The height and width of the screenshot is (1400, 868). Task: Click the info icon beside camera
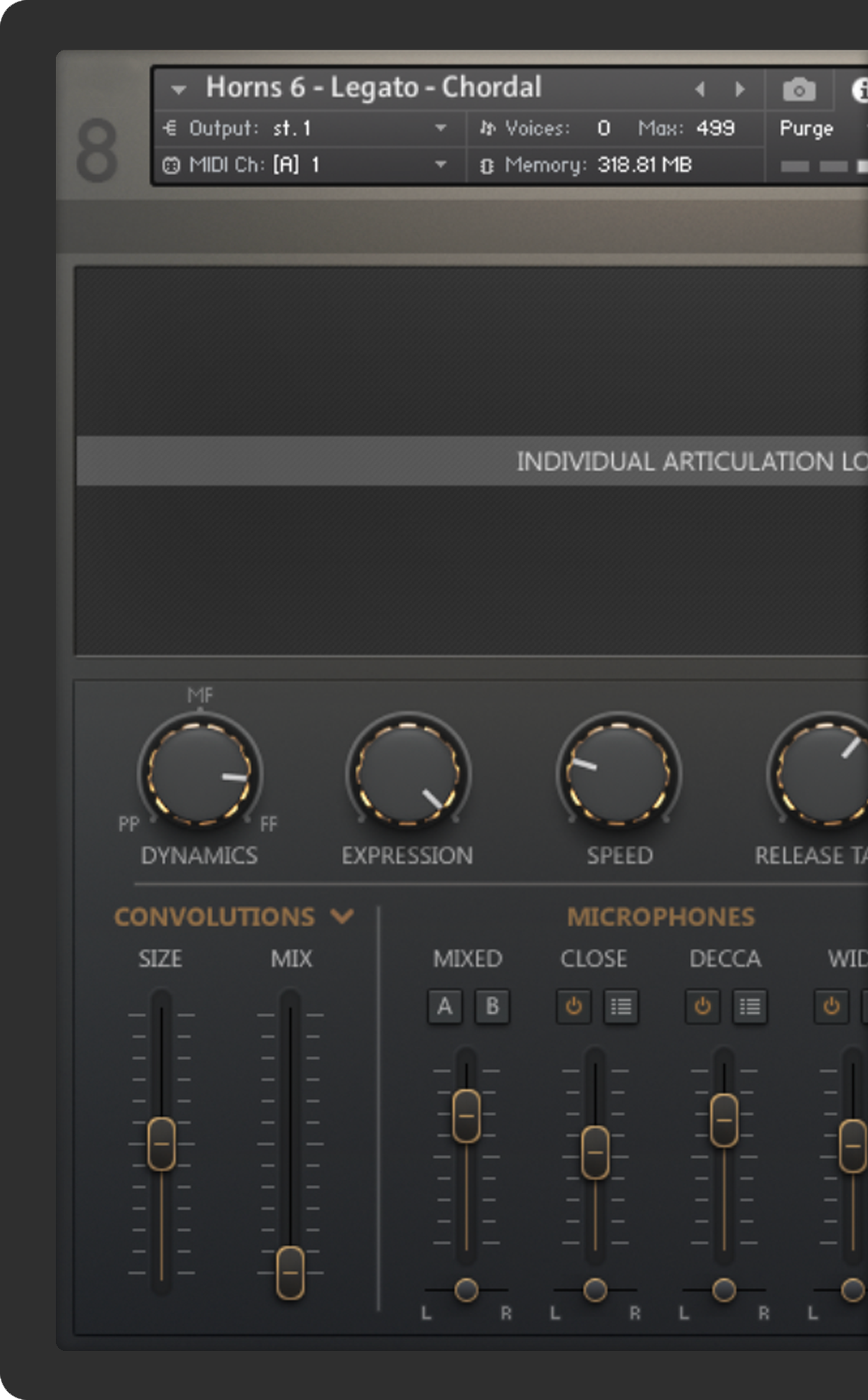(x=860, y=90)
